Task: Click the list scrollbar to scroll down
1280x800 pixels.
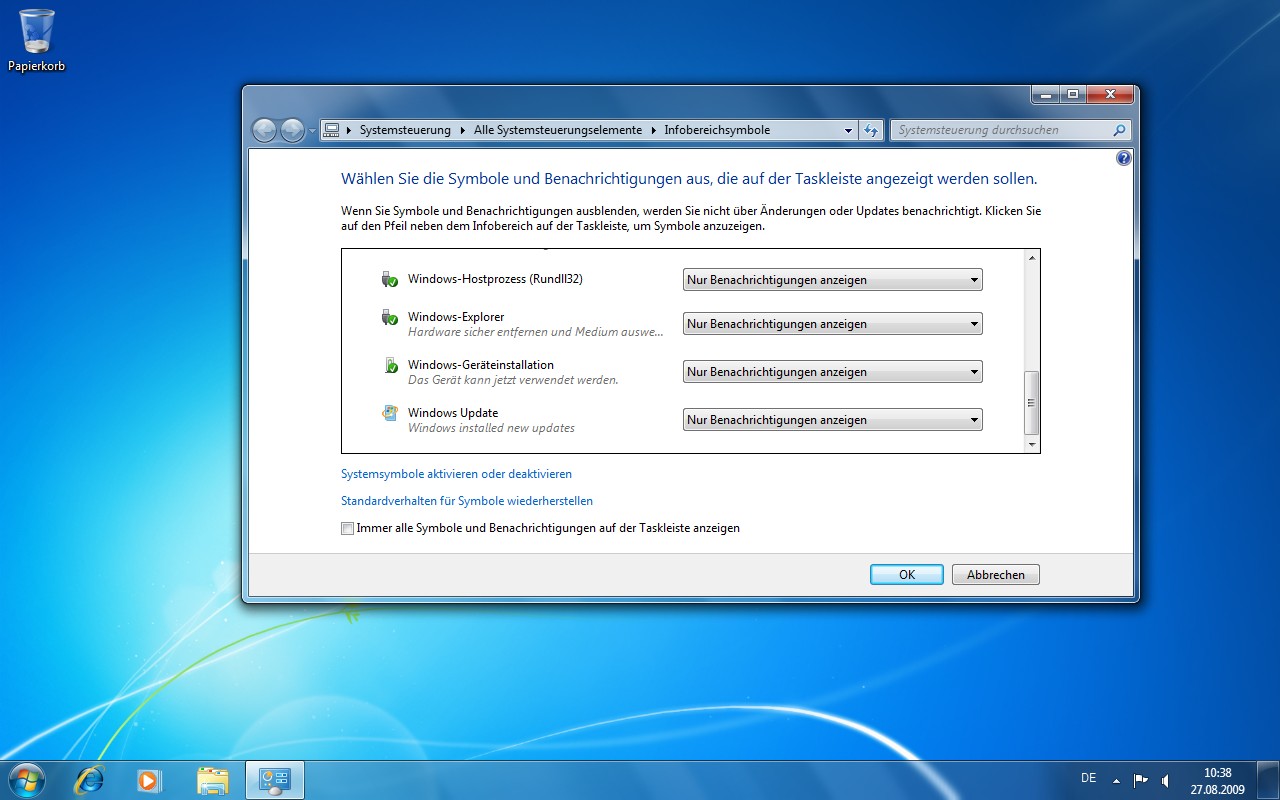Action: click(x=1030, y=443)
